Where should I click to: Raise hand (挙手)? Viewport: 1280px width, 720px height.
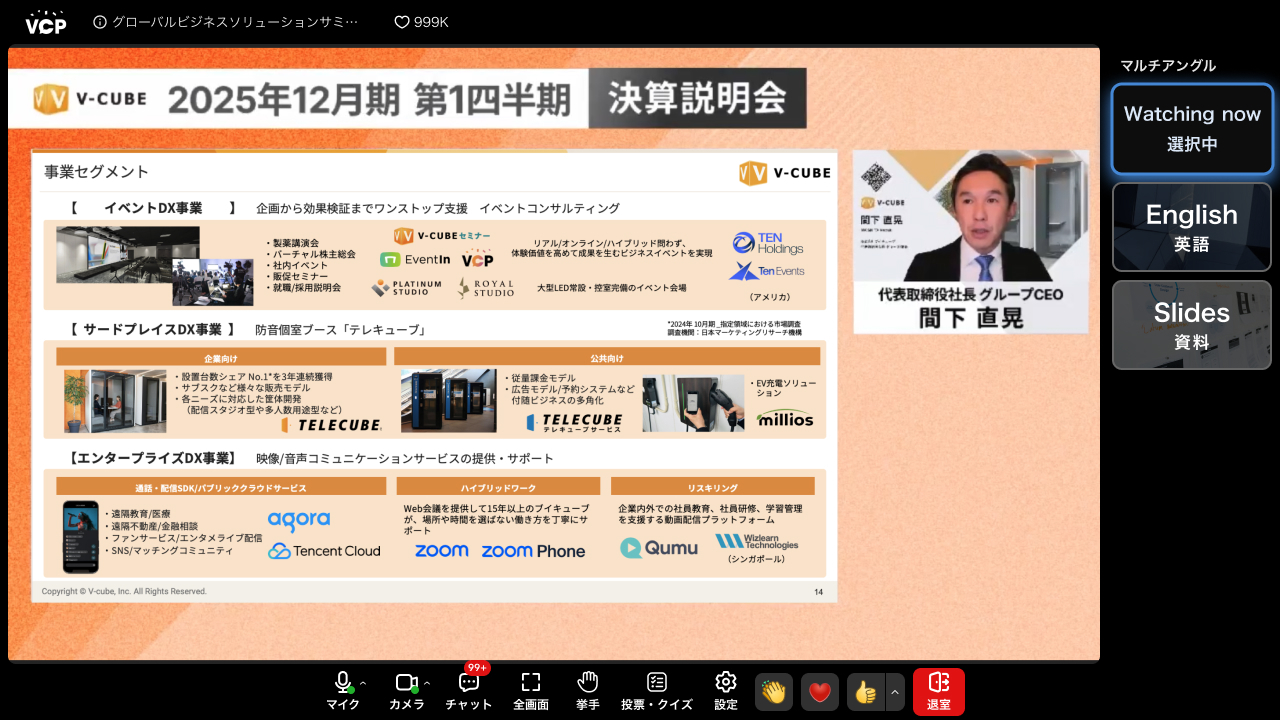[588, 690]
